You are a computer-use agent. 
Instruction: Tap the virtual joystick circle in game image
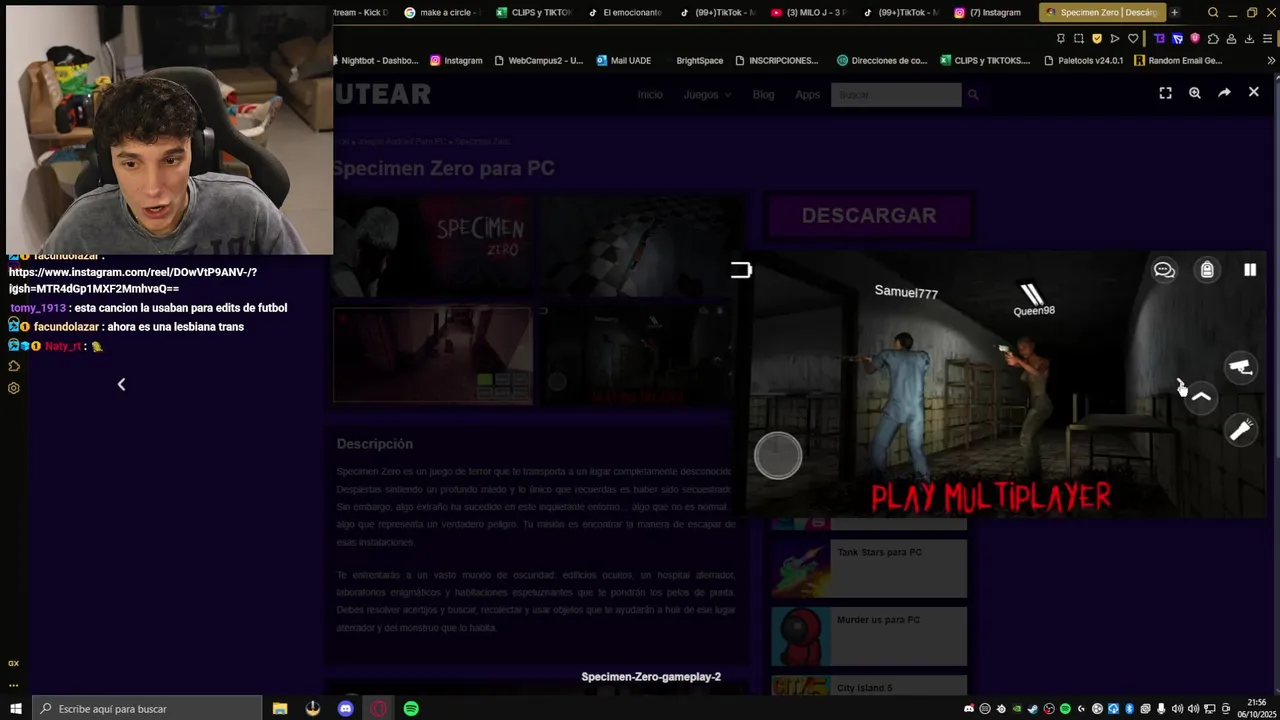point(778,456)
